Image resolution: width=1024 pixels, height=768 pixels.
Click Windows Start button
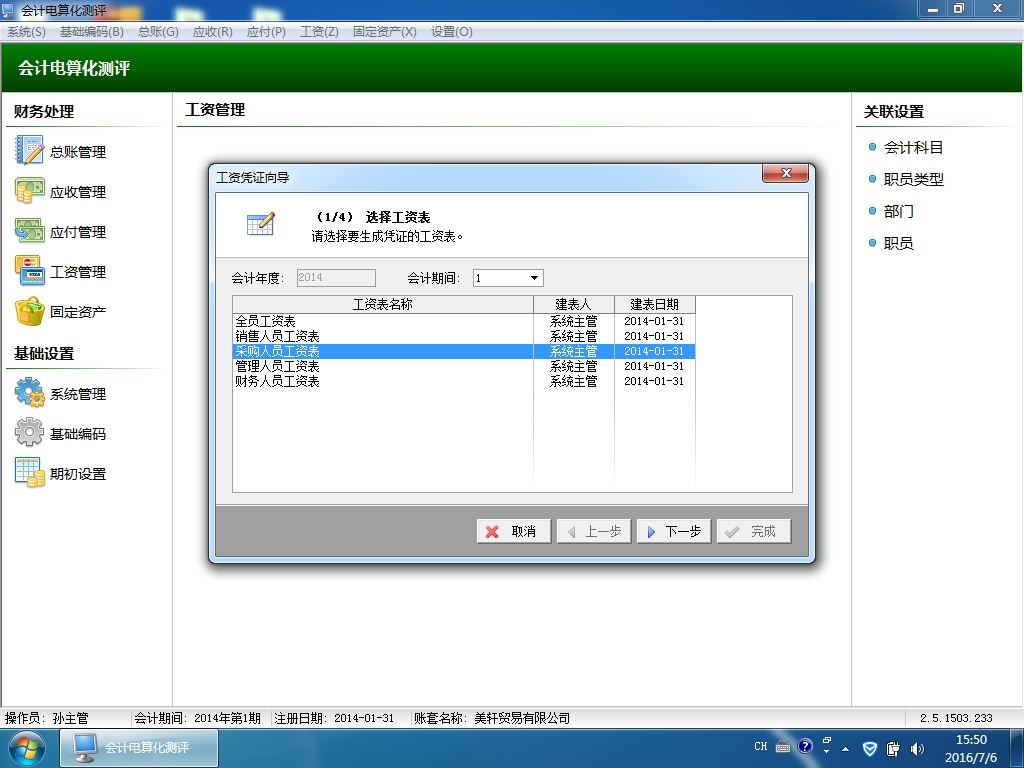coord(27,748)
